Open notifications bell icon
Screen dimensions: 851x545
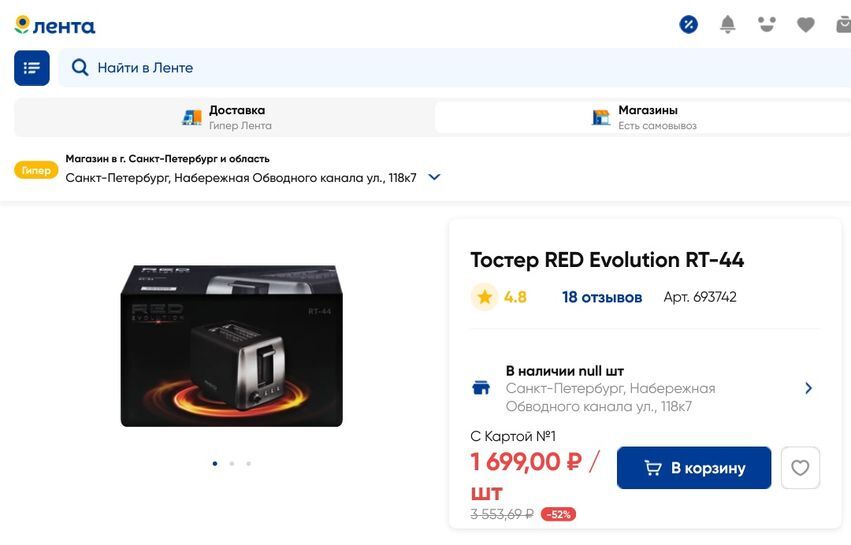[x=728, y=25]
